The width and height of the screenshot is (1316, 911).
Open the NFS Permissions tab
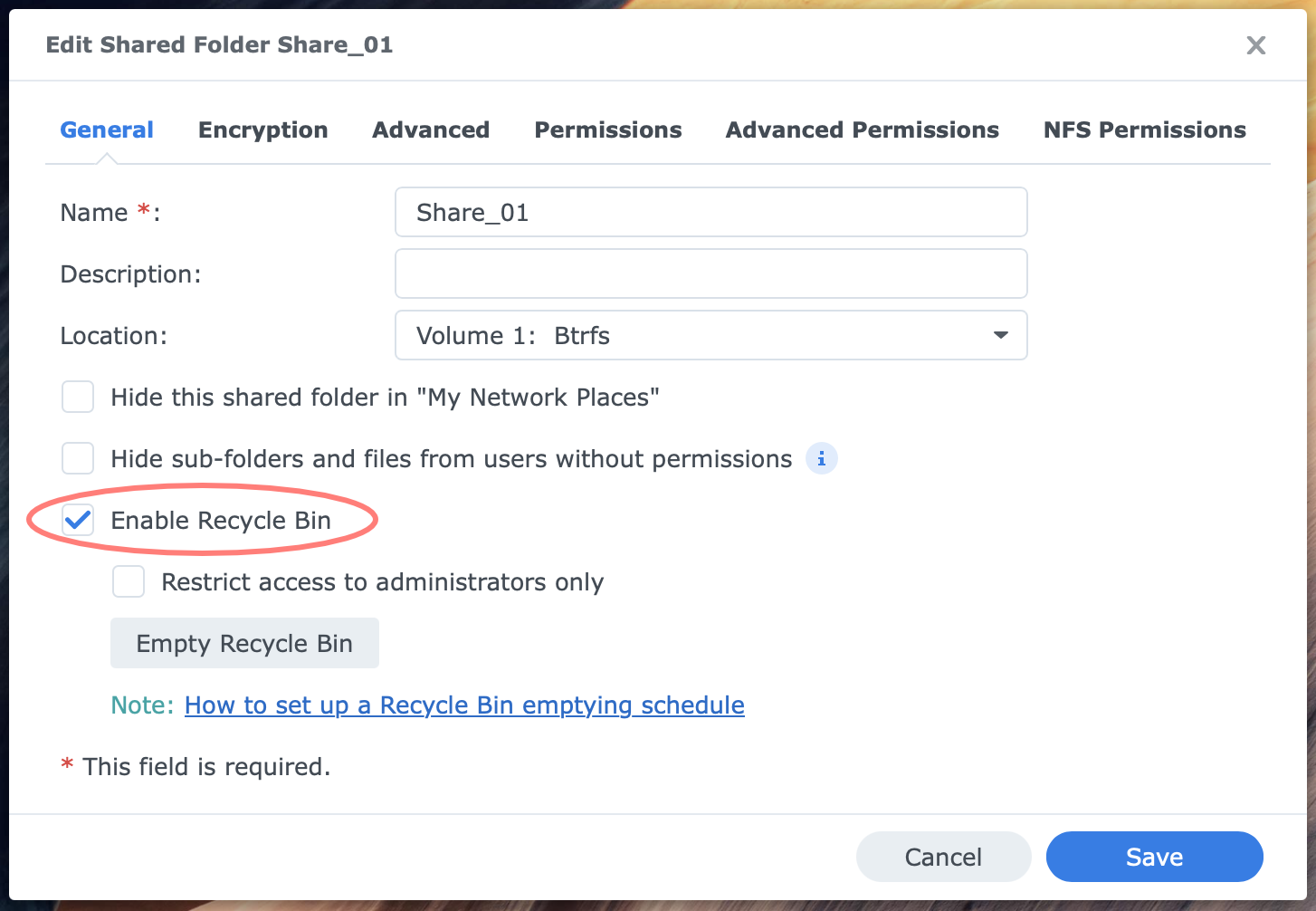pos(1144,129)
